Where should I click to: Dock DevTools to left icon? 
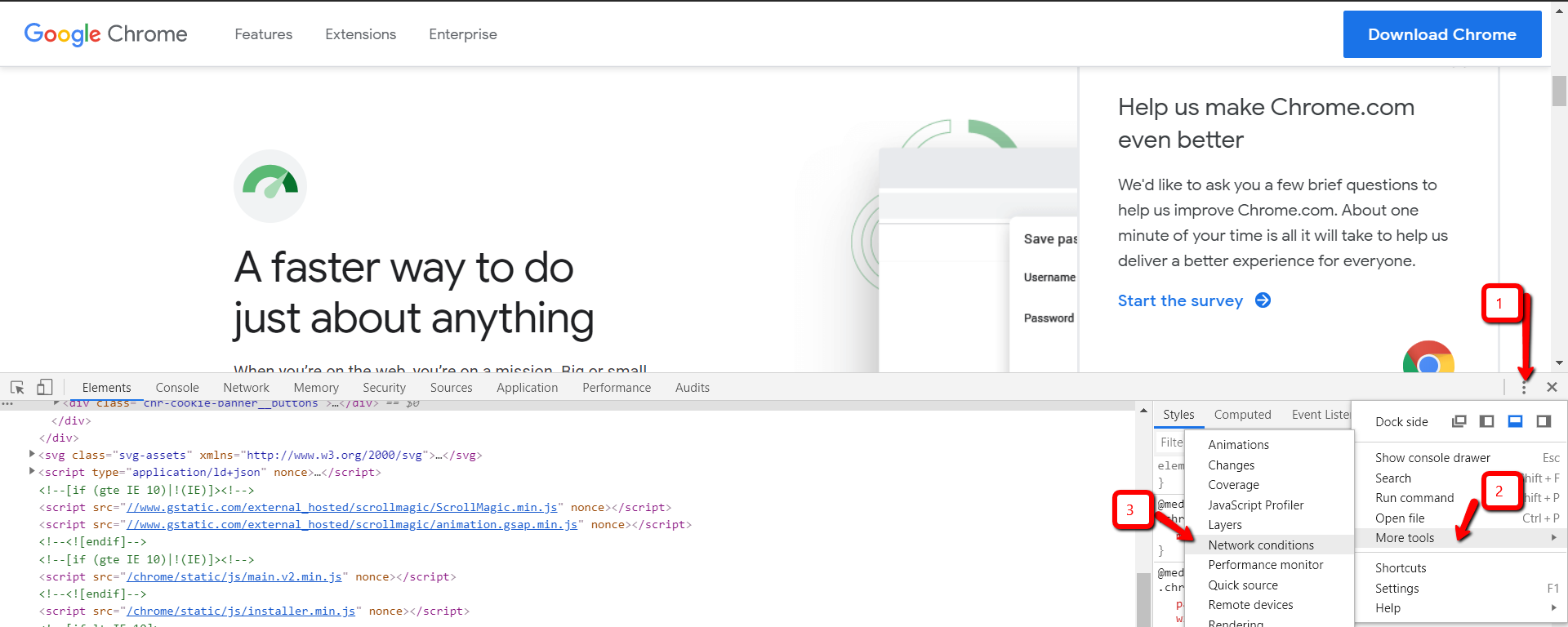click(x=1487, y=421)
